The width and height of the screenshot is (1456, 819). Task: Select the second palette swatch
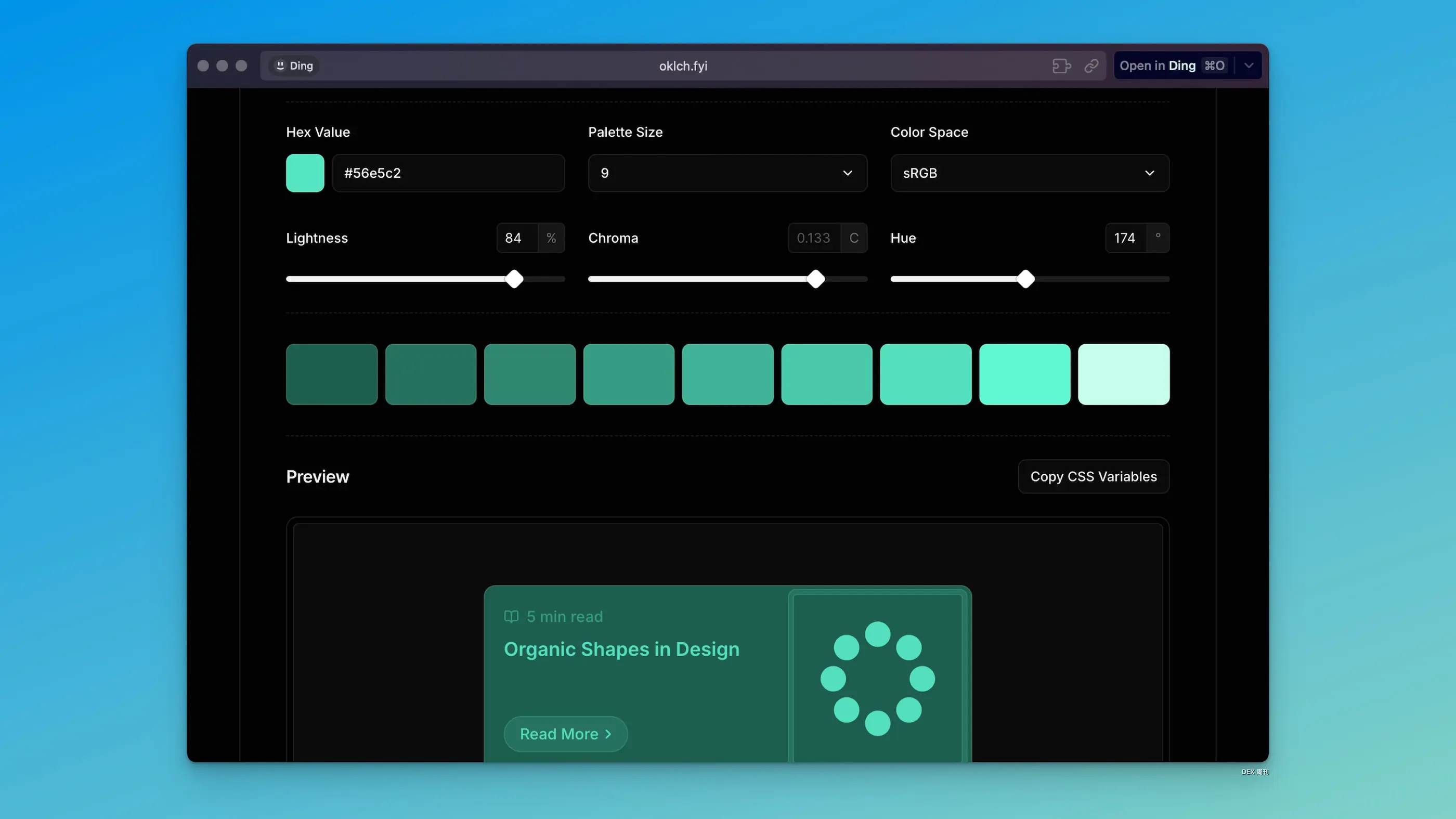431,374
